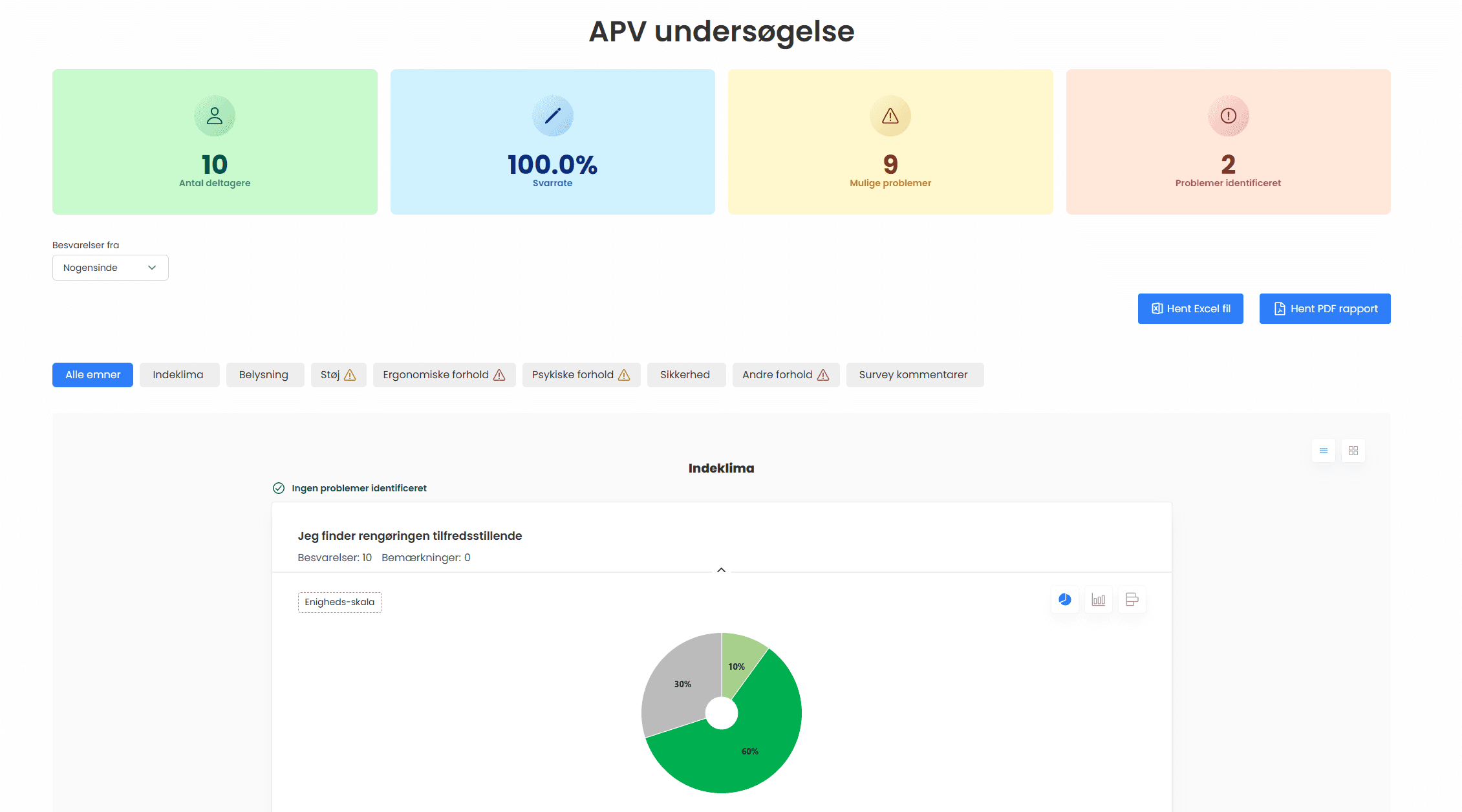
Task: Click the 'Besvarelser: 10' text
Action: click(x=334, y=557)
